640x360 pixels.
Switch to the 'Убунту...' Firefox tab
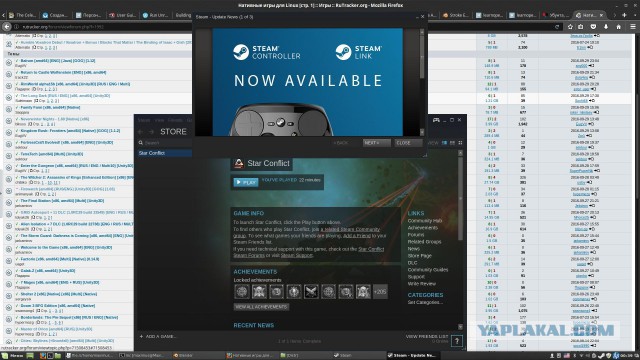556,15
